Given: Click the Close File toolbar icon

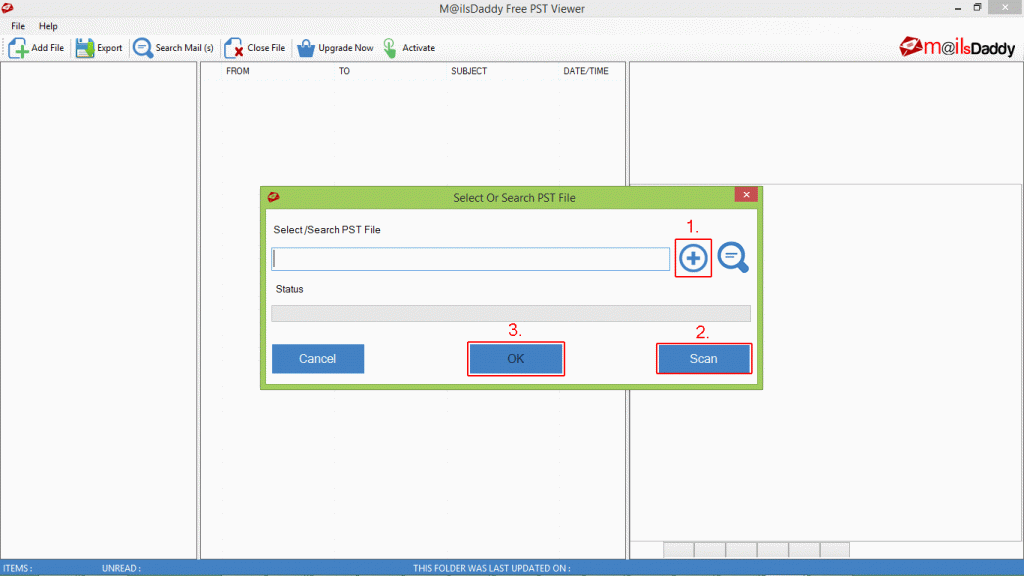Looking at the screenshot, I should click(234, 48).
